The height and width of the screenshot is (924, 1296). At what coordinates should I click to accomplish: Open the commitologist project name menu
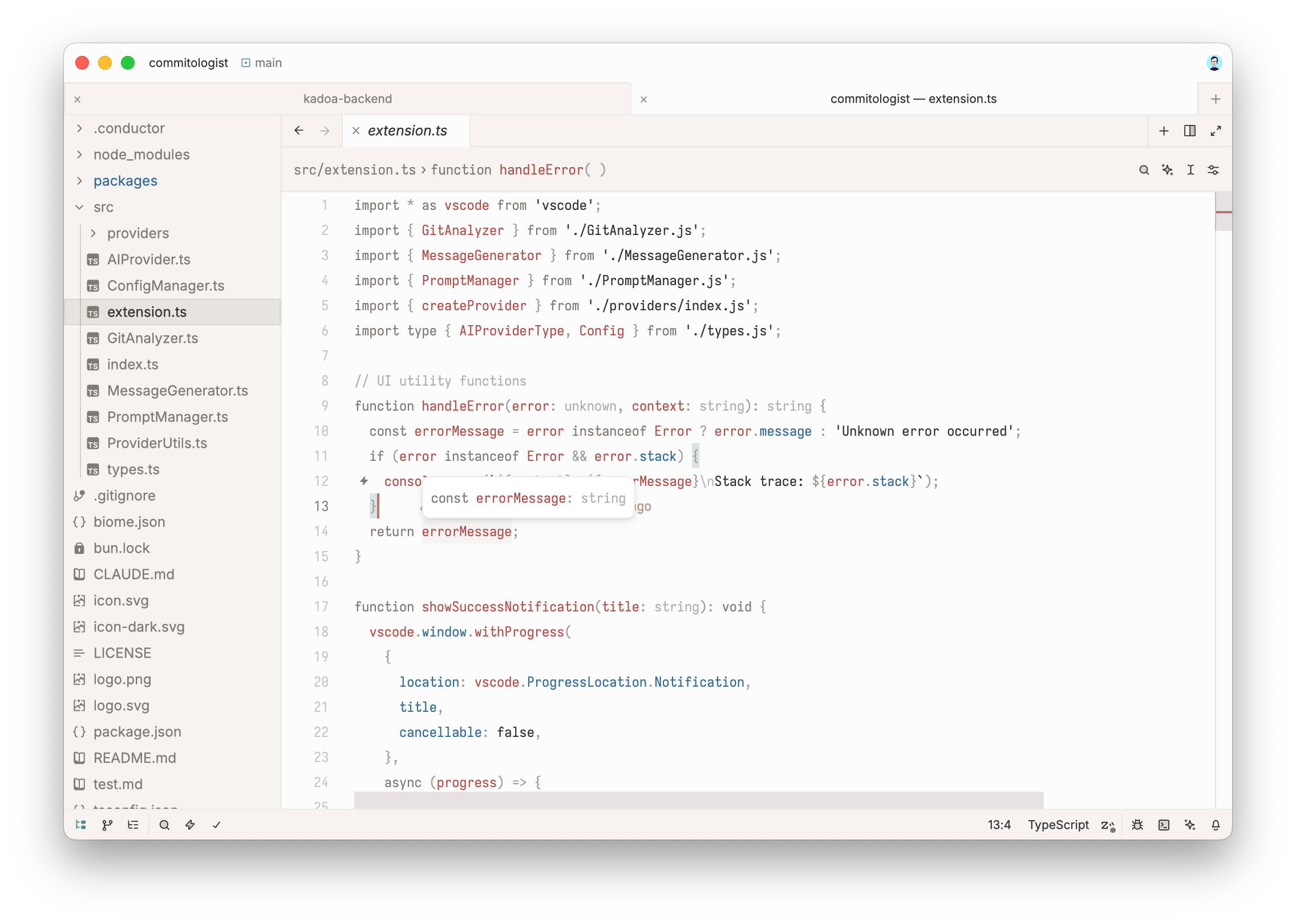188,63
